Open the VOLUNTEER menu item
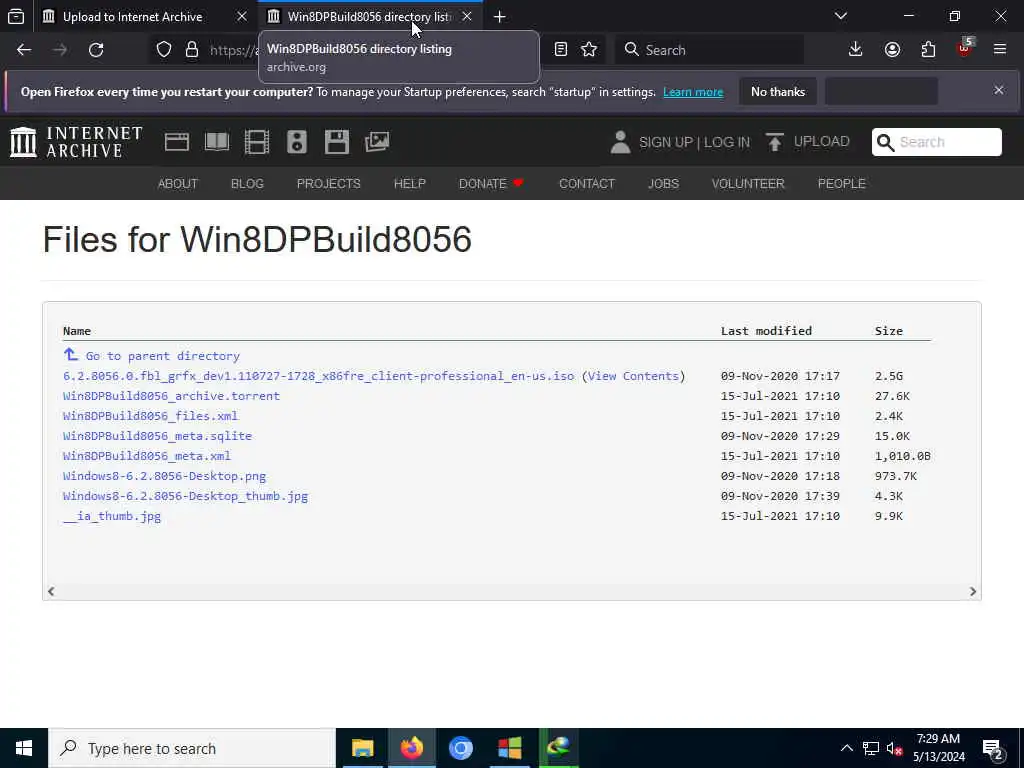This screenshot has width=1024, height=768. 748,184
